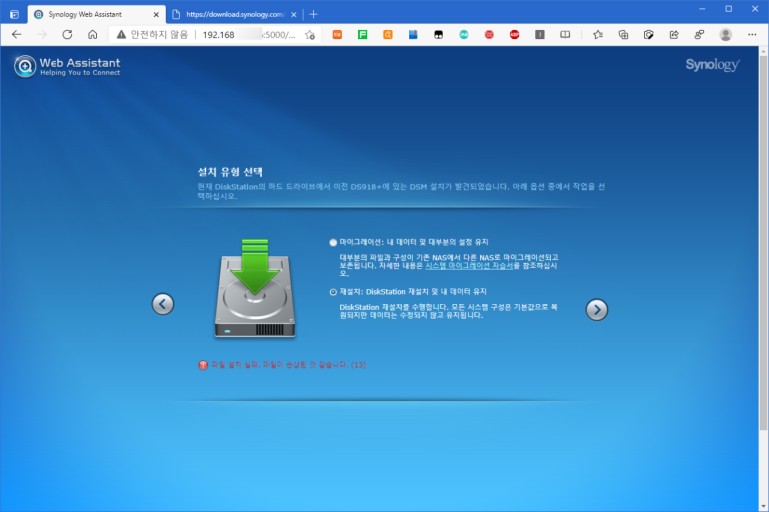Open the ABP Adblock Plus extension
The width and height of the screenshot is (769, 512).
pyautogui.click(x=514, y=34)
